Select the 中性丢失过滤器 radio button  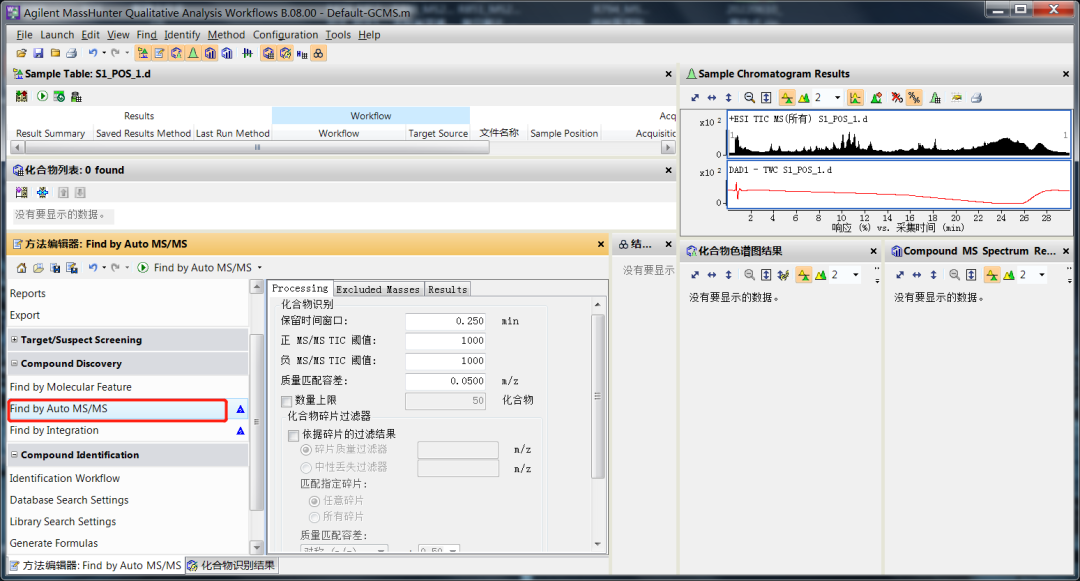click(x=306, y=468)
